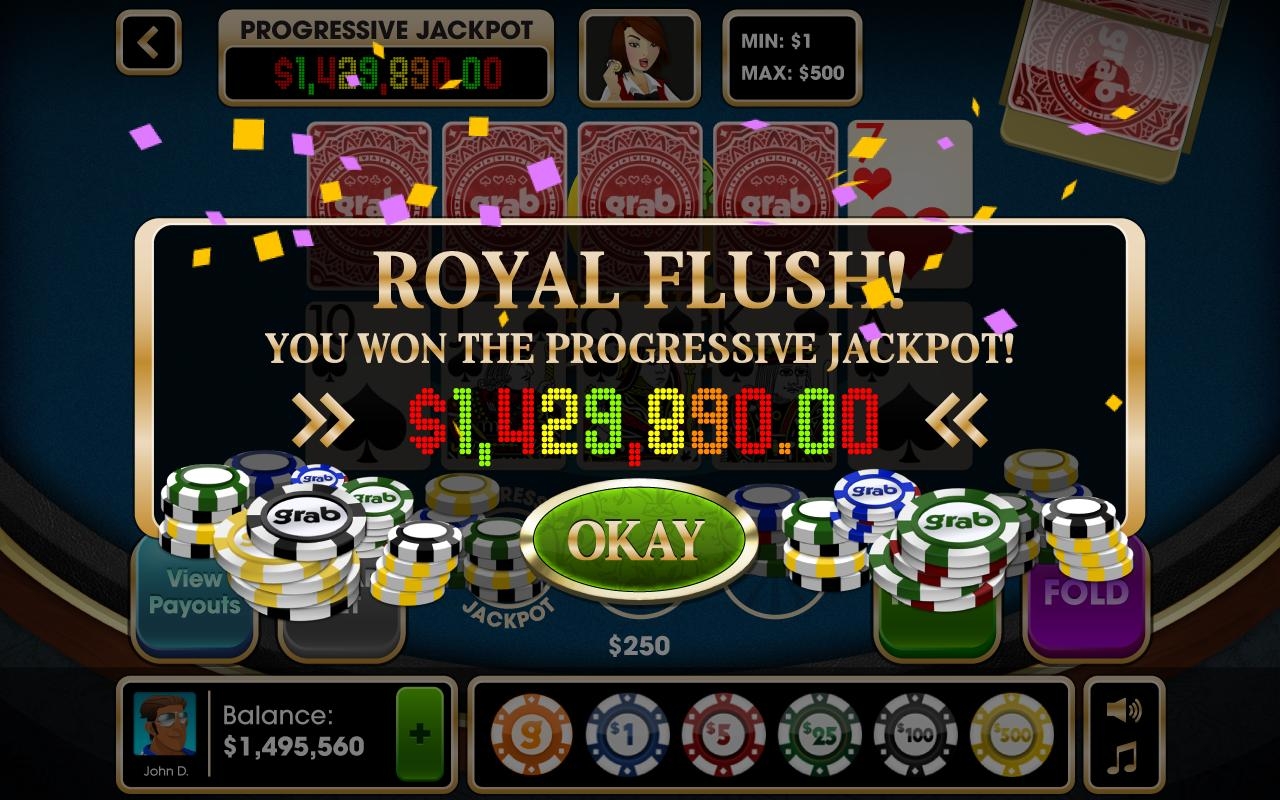Pick the red $5 chip
The width and height of the screenshot is (1280, 800).
[x=723, y=735]
